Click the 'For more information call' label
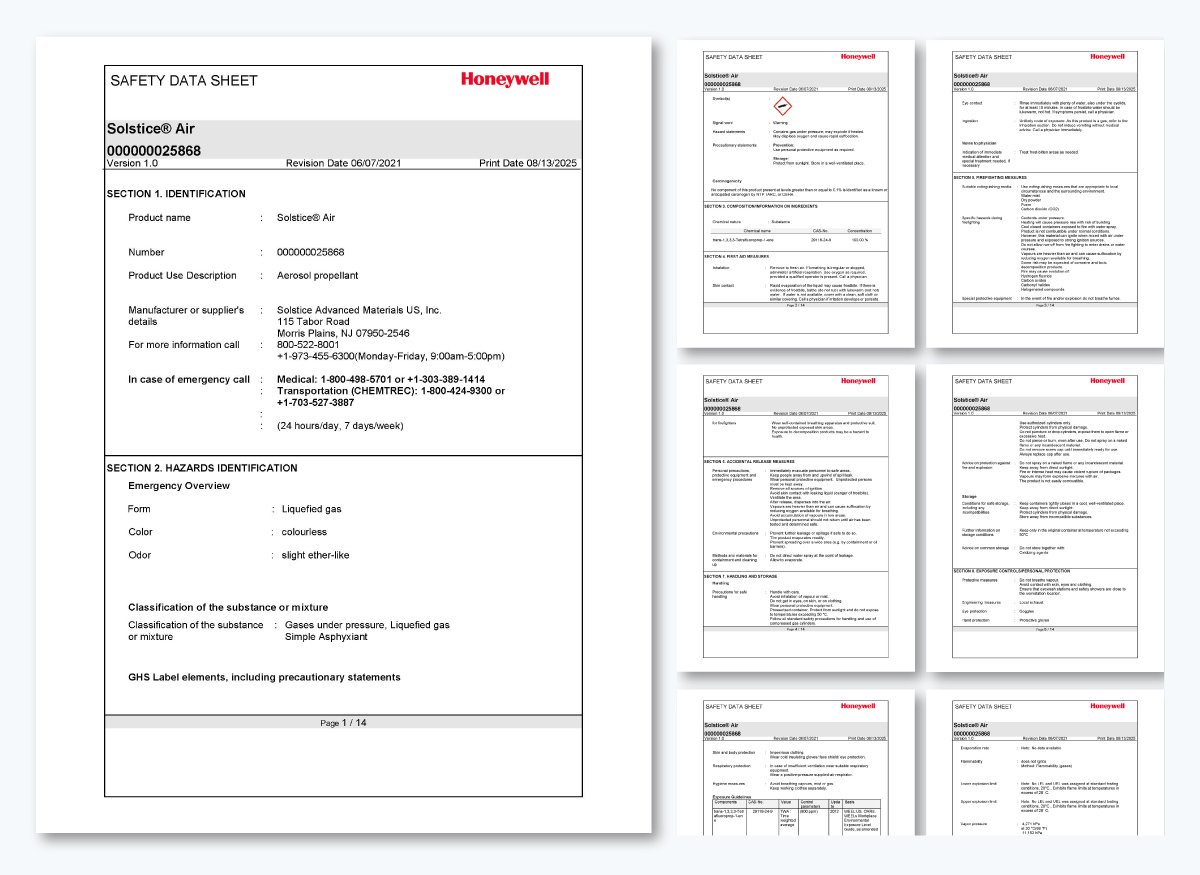Screen dimensions: 1200x875 tap(184, 345)
